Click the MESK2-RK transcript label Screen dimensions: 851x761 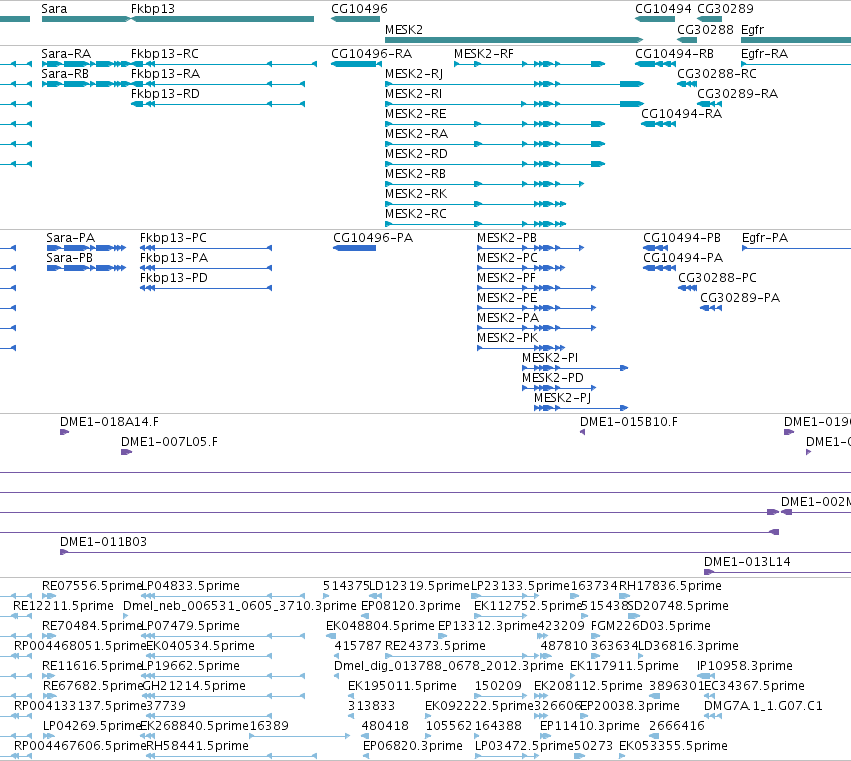tap(416, 194)
